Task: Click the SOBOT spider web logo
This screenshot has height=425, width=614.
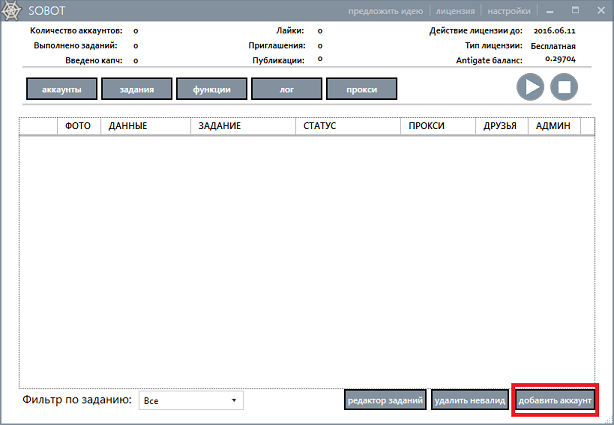Action: pyautogui.click(x=13, y=11)
